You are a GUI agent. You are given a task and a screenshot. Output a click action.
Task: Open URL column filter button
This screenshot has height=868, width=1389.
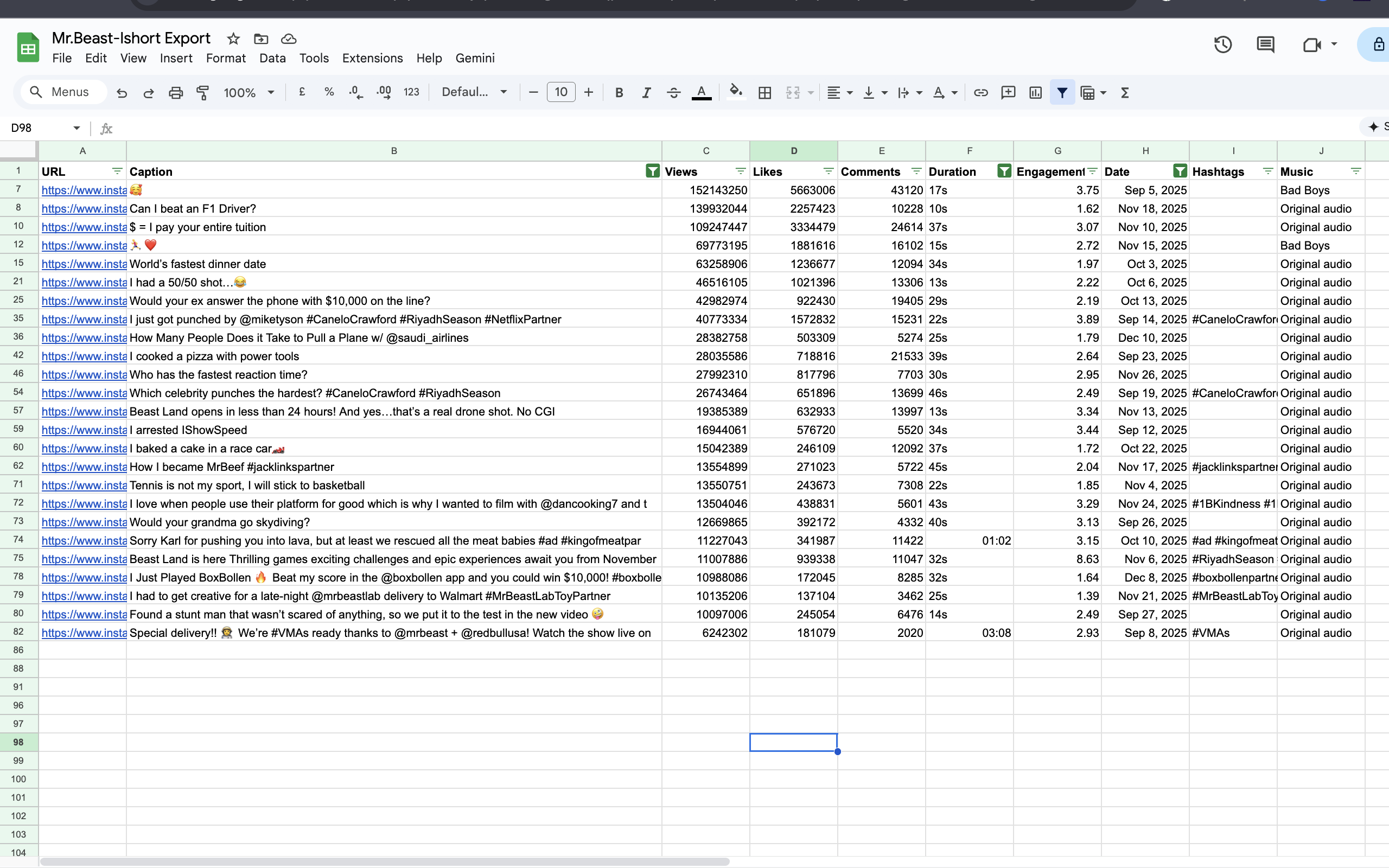pos(117,171)
